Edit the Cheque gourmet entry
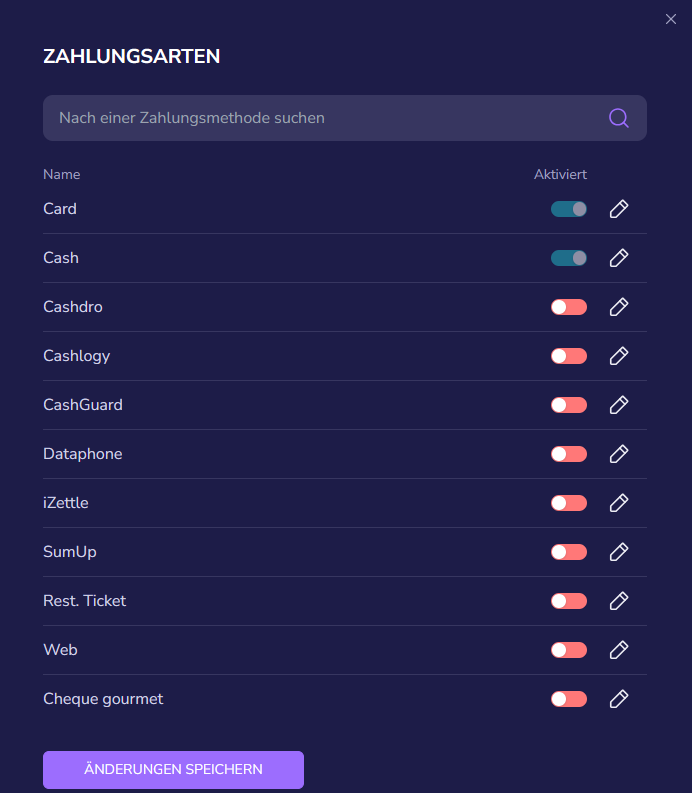 619,699
